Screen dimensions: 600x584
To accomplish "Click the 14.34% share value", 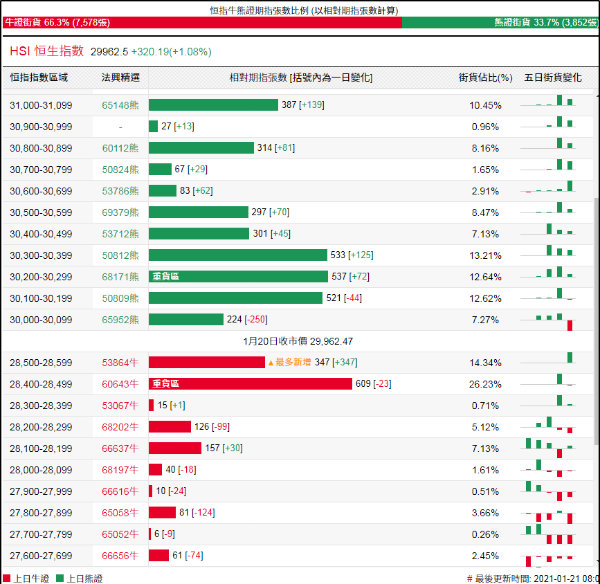I will click(485, 362).
